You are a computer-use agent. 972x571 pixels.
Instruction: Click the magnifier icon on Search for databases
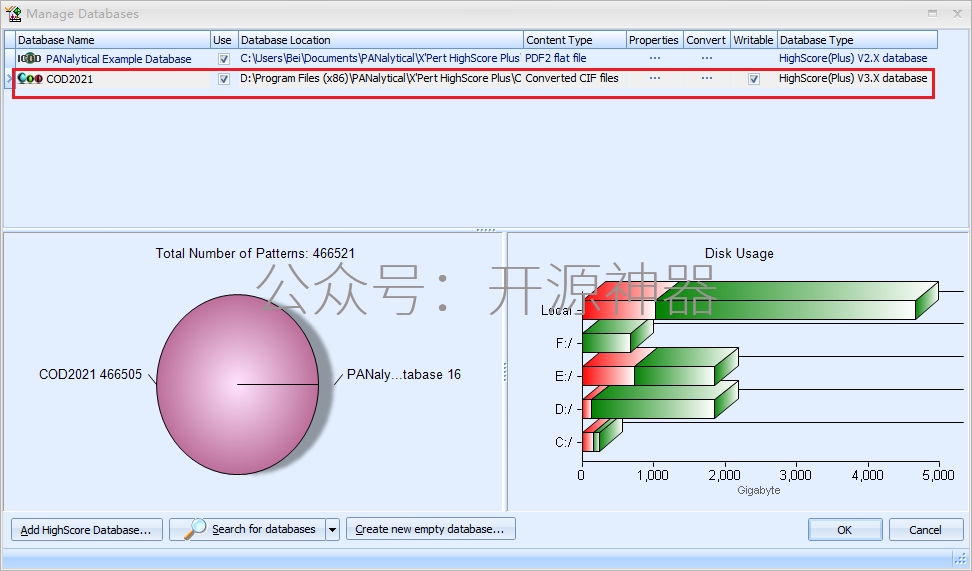coord(195,529)
